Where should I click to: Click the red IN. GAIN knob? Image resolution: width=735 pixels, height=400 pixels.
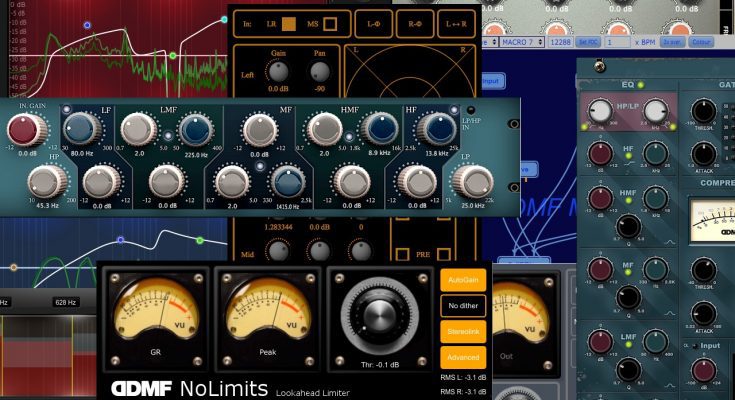coord(26,130)
